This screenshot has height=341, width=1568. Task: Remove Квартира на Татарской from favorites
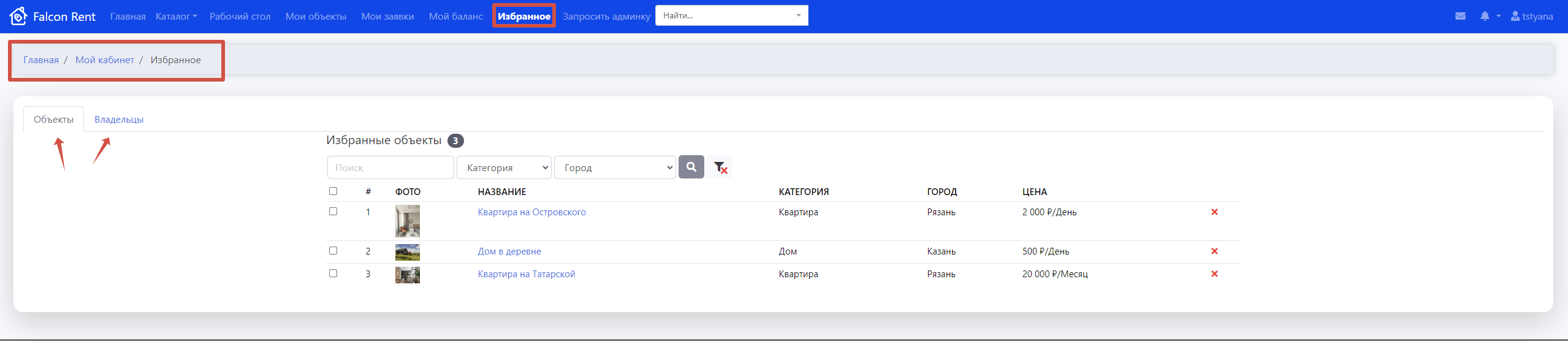1214,274
